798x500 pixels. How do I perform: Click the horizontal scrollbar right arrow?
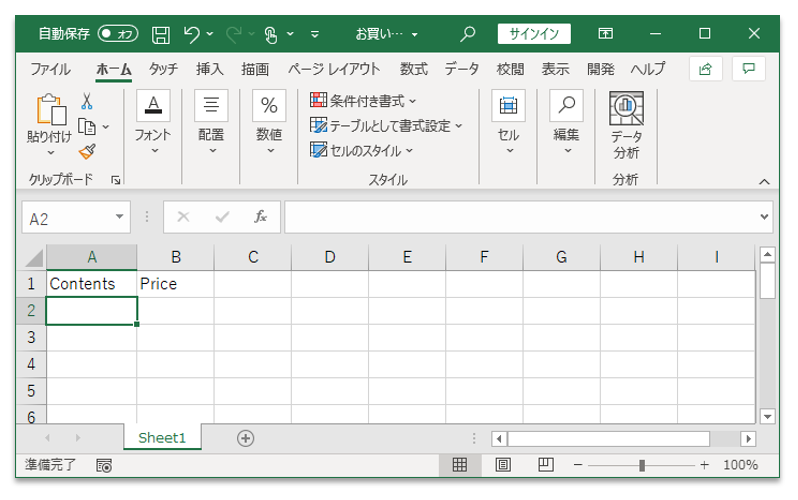[x=748, y=439]
